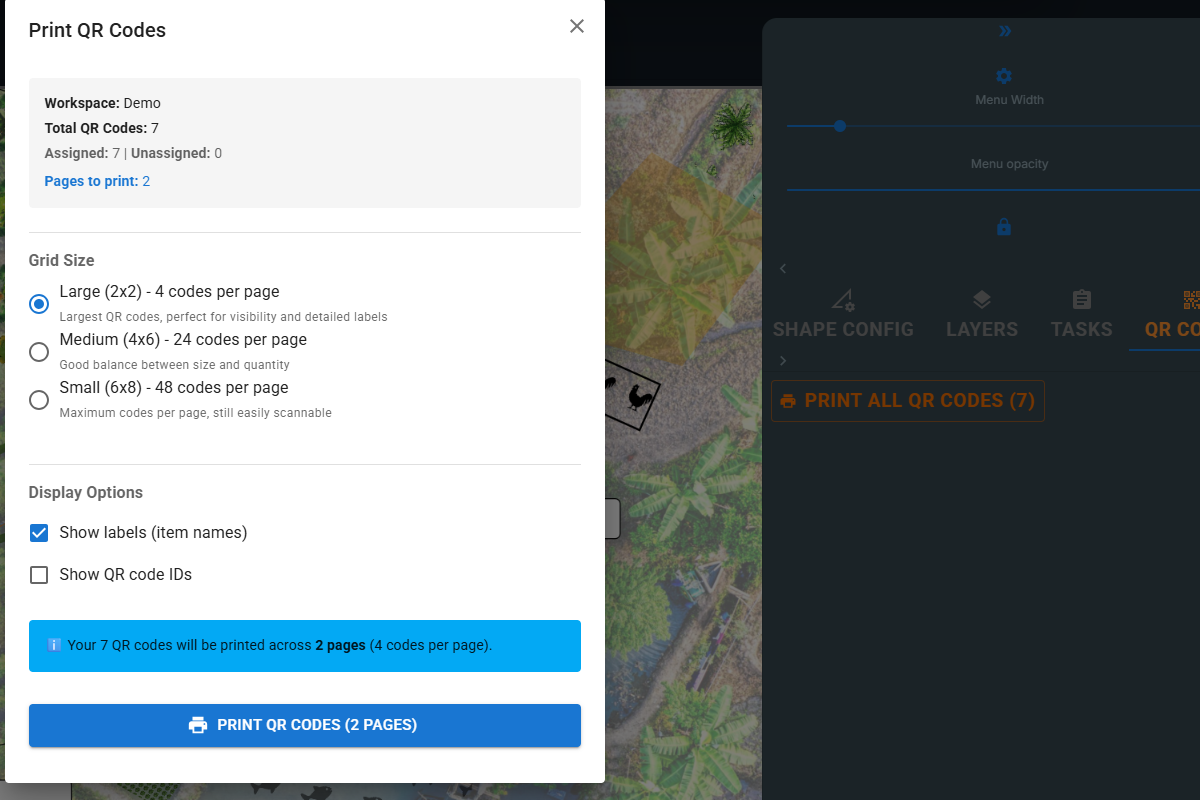The image size is (1200, 800).
Task: Click PRINT ALL QR CODES (7)
Action: pos(907,400)
